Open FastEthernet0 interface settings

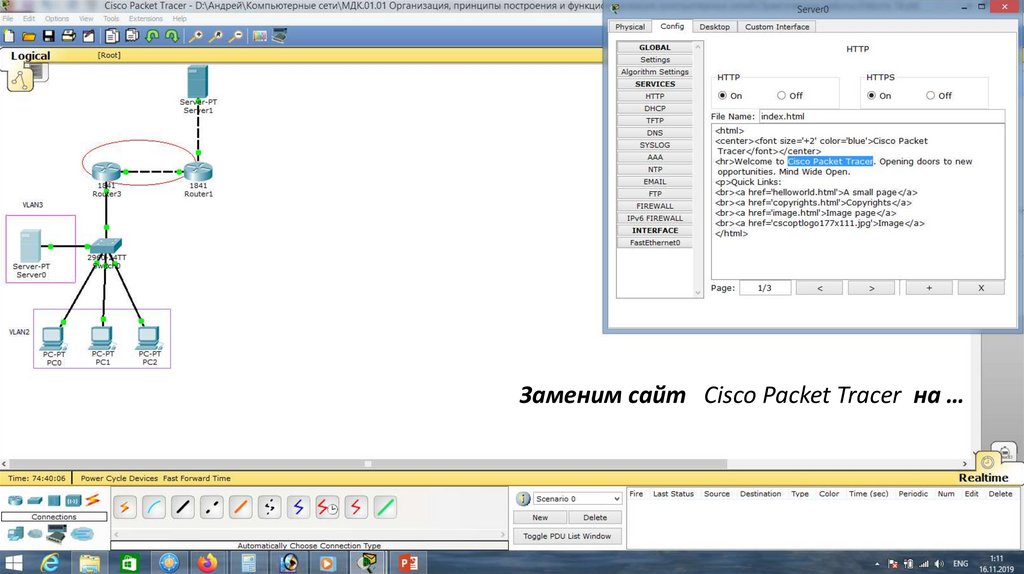coord(654,243)
